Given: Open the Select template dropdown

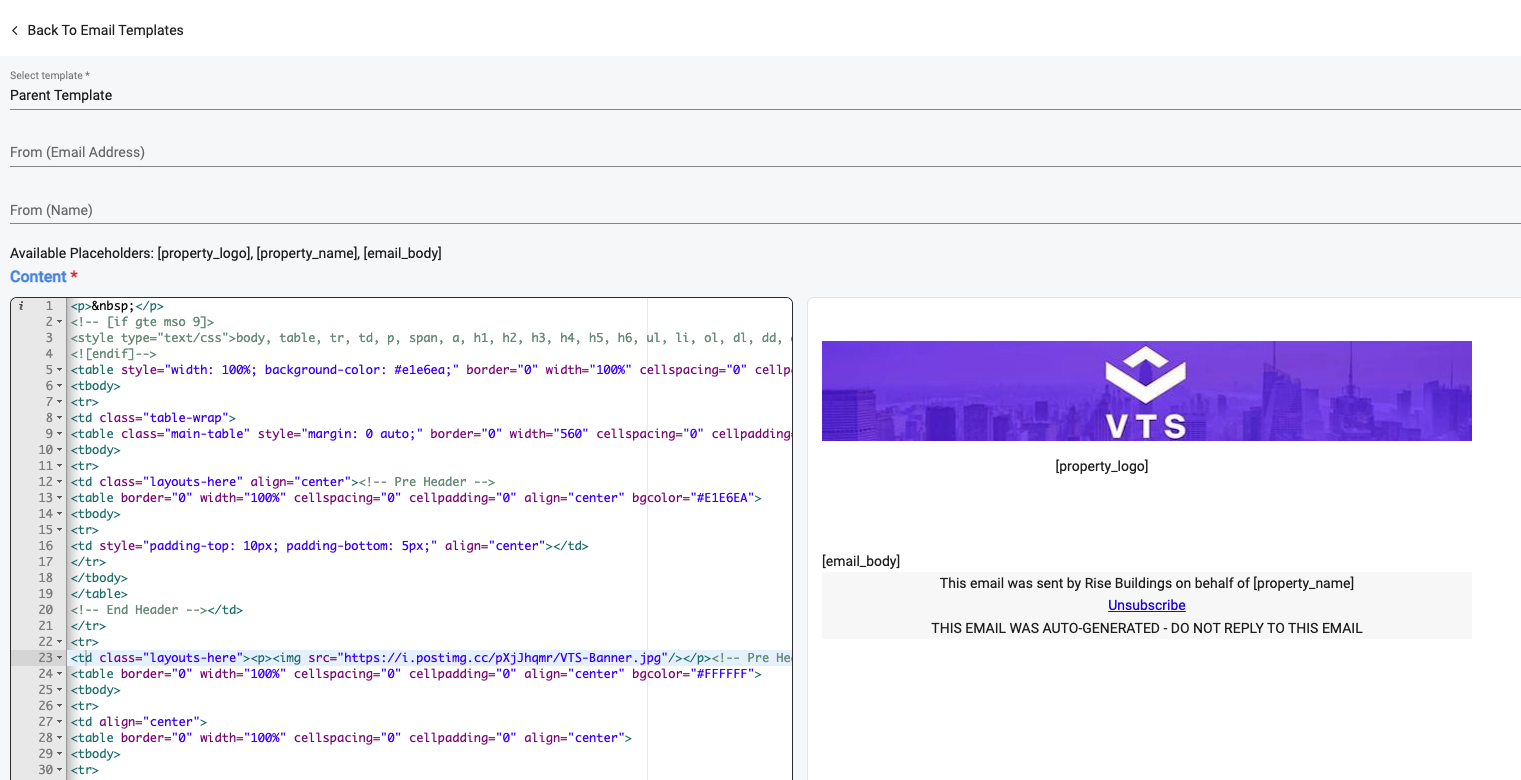Looking at the screenshot, I should pos(765,95).
